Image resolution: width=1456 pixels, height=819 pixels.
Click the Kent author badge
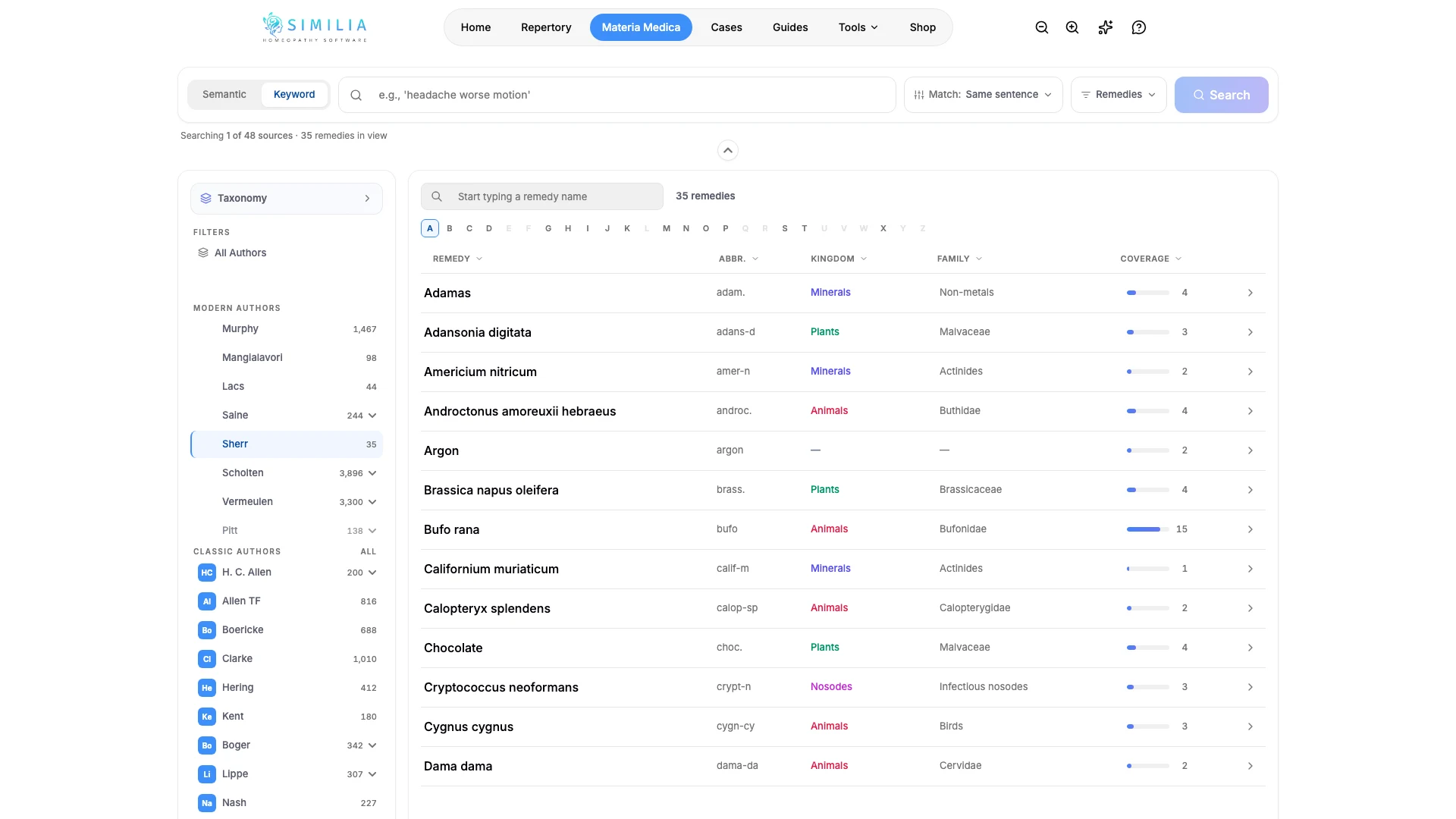click(x=207, y=717)
